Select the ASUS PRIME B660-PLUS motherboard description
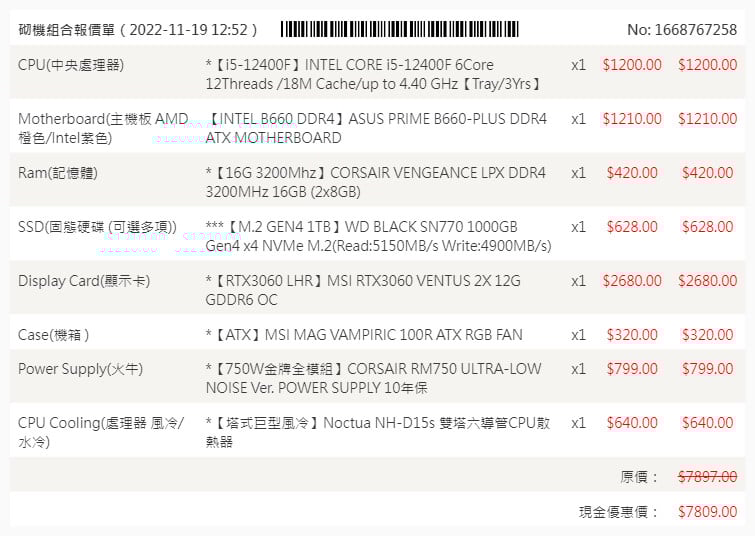755x536 pixels. coord(377,128)
